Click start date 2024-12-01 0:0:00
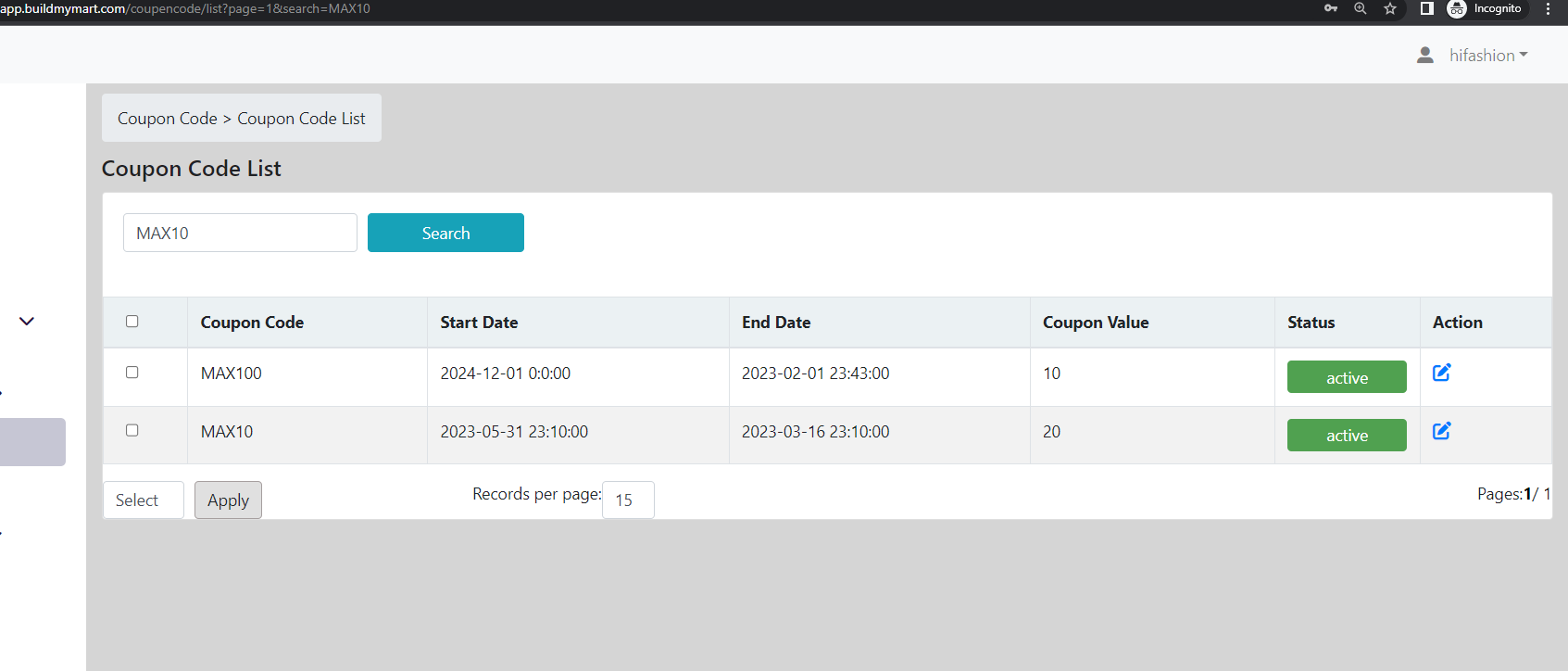Screen dimensions: 1568x671 point(506,373)
